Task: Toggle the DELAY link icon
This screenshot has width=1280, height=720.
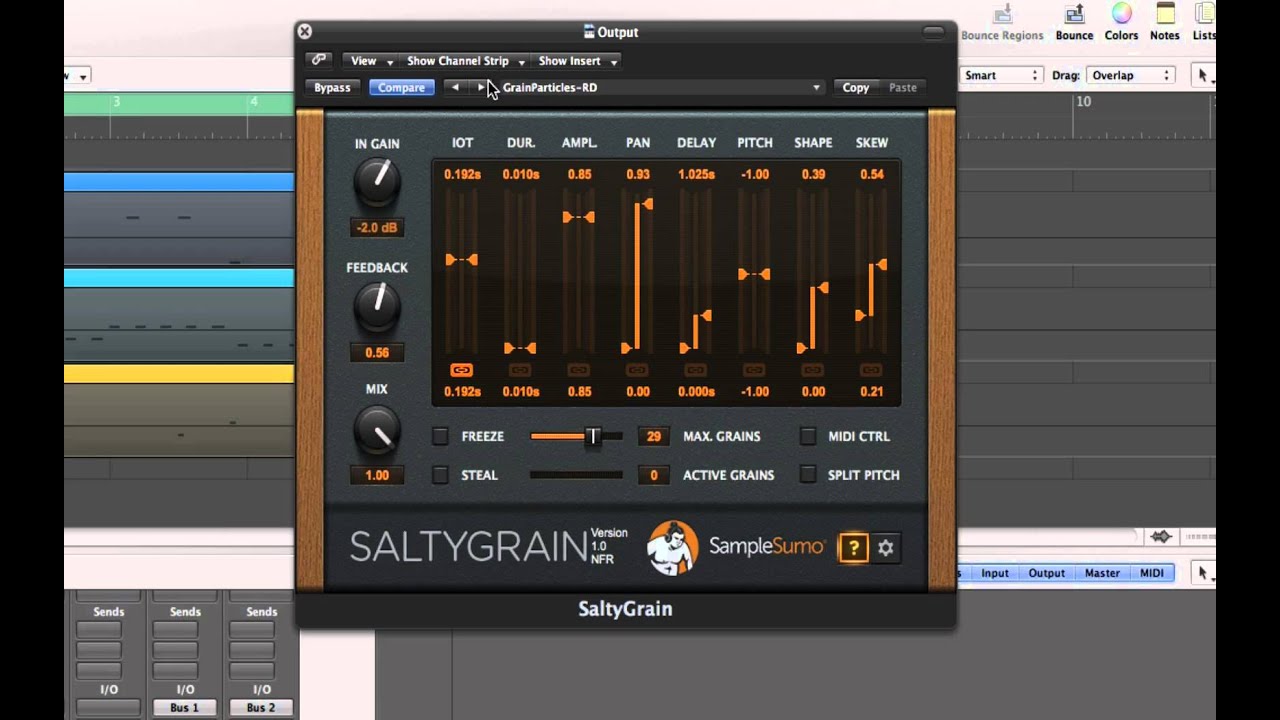Action: click(695, 370)
